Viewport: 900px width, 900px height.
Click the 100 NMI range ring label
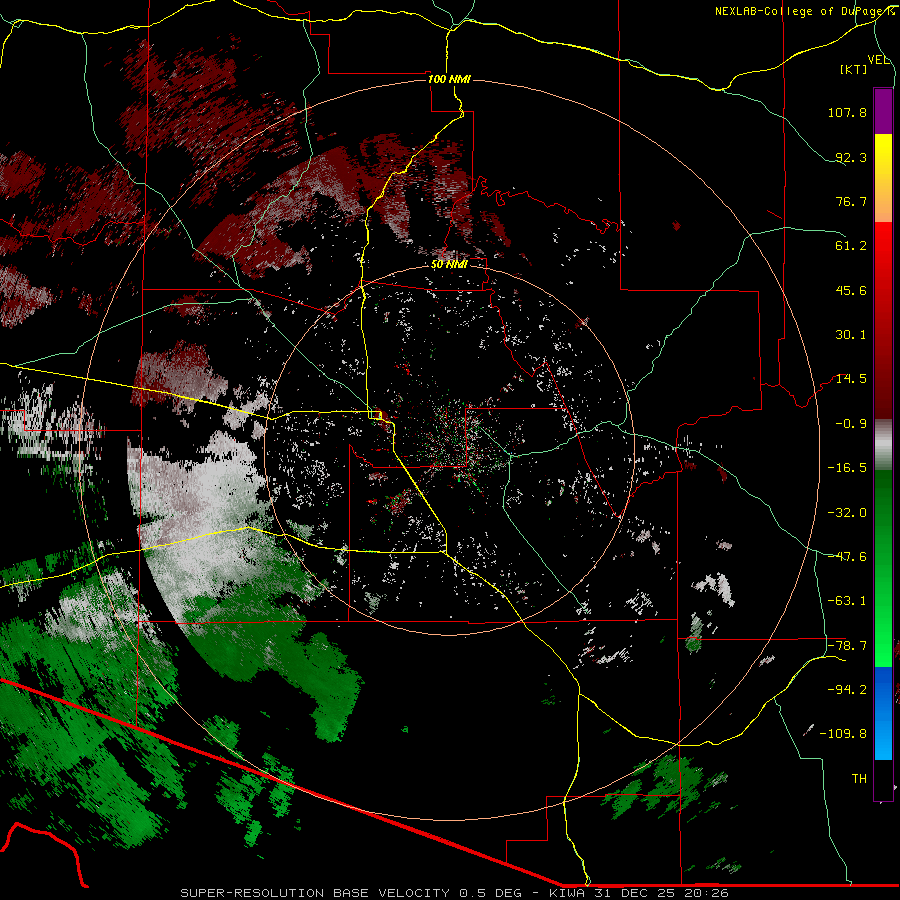tap(449, 79)
